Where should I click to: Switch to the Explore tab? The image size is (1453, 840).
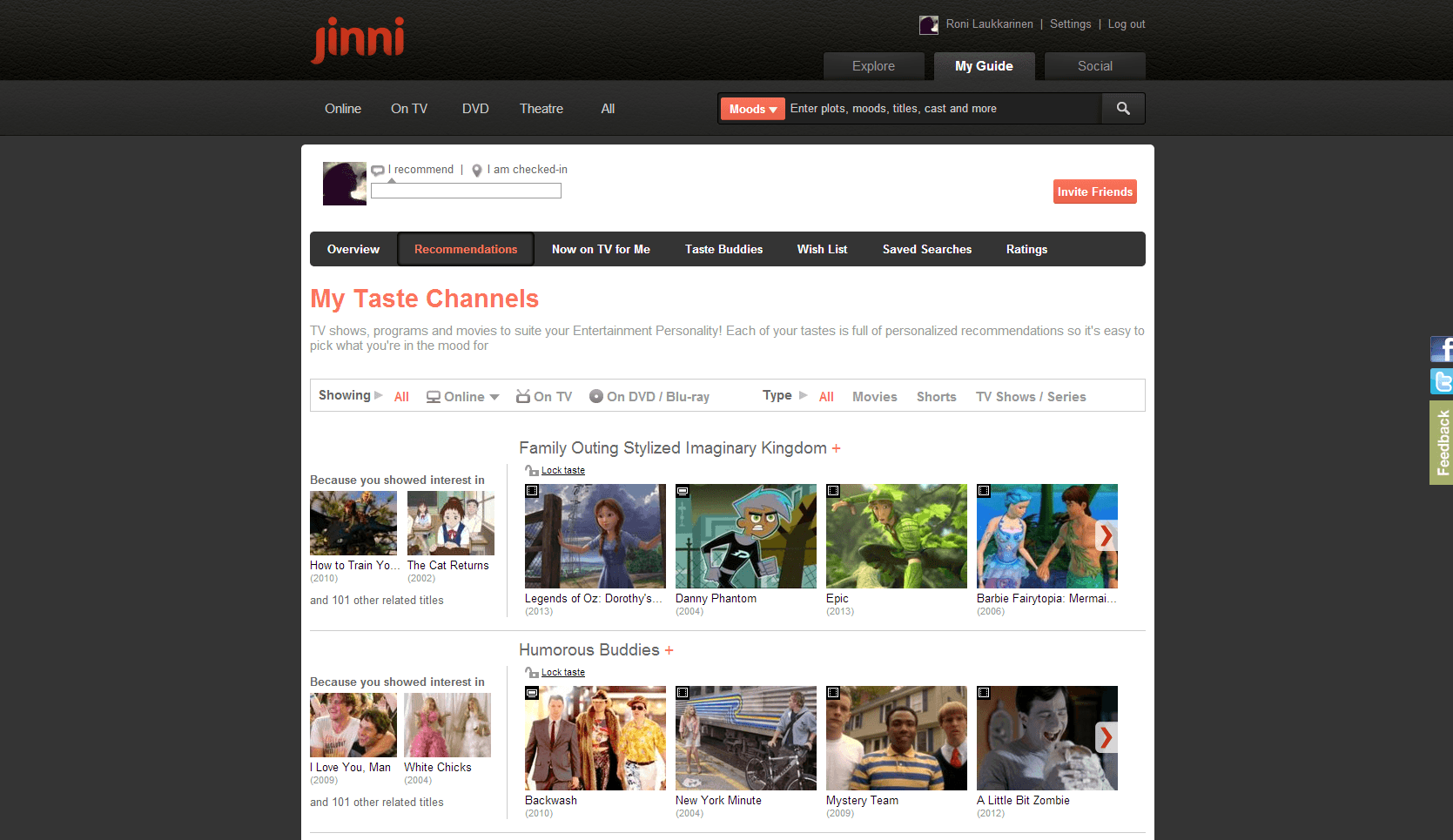click(x=873, y=66)
